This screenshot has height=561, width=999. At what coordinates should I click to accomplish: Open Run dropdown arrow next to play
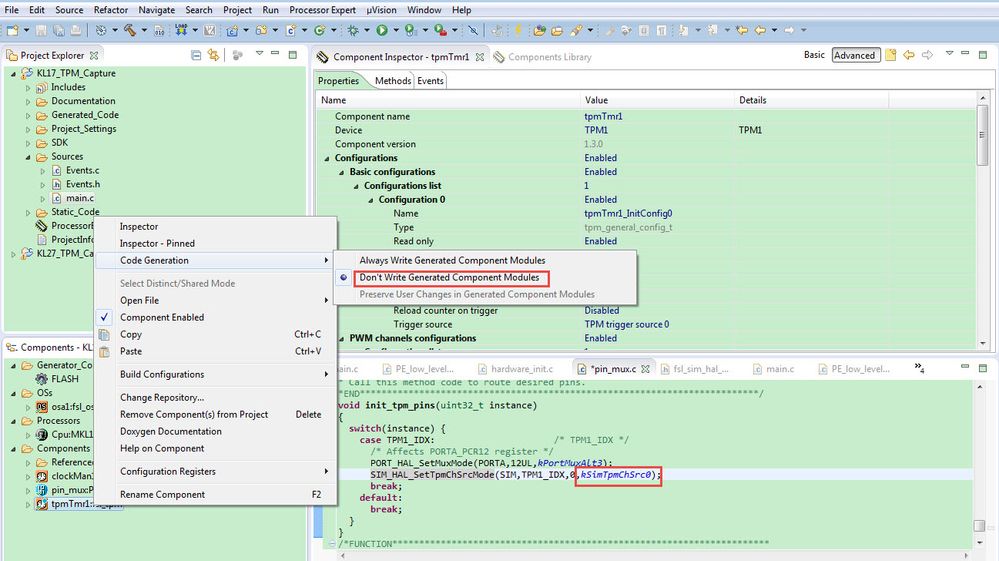coord(396,30)
